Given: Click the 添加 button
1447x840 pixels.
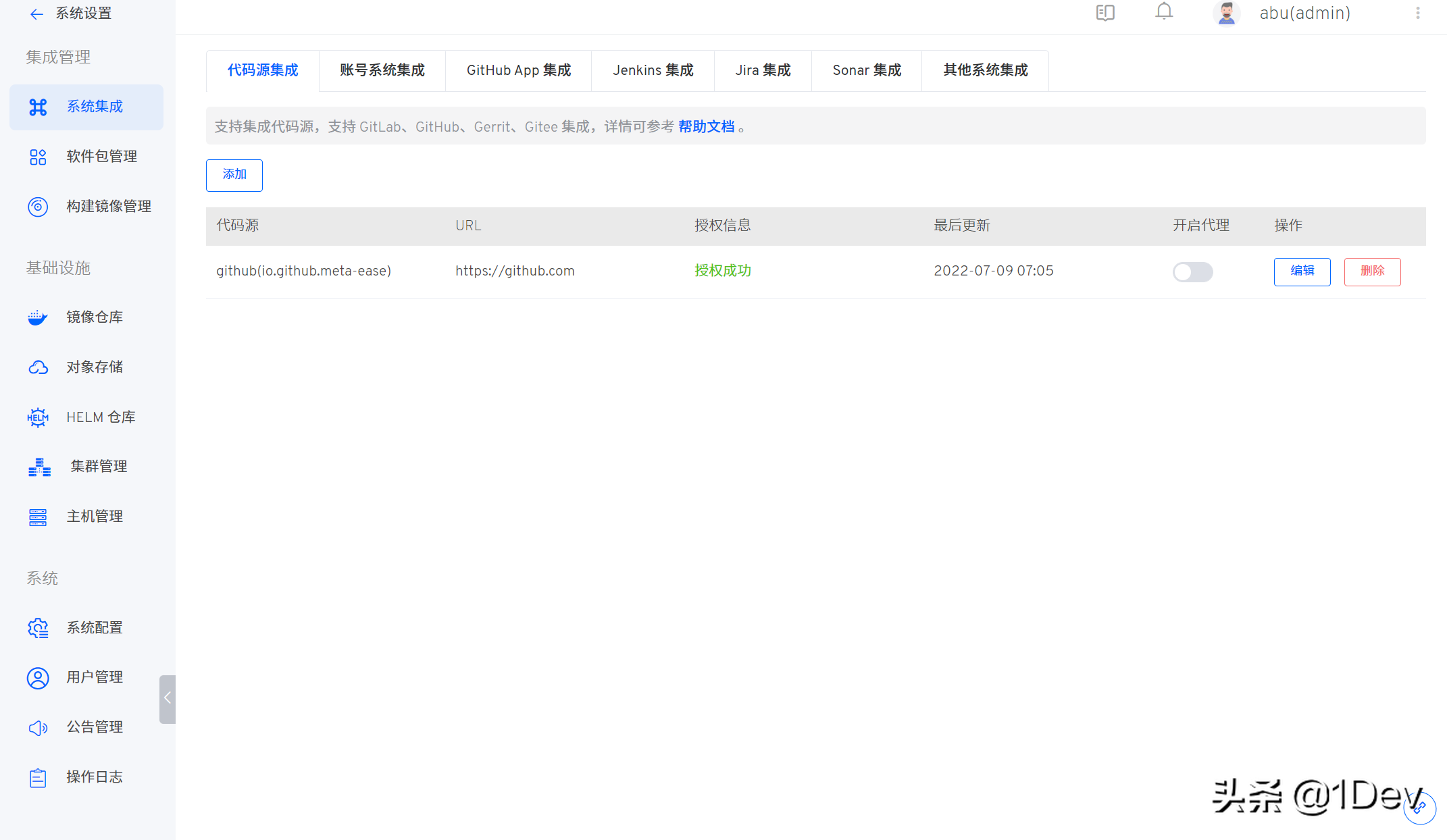Looking at the screenshot, I should pyautogui.click(x=234, y=176).
